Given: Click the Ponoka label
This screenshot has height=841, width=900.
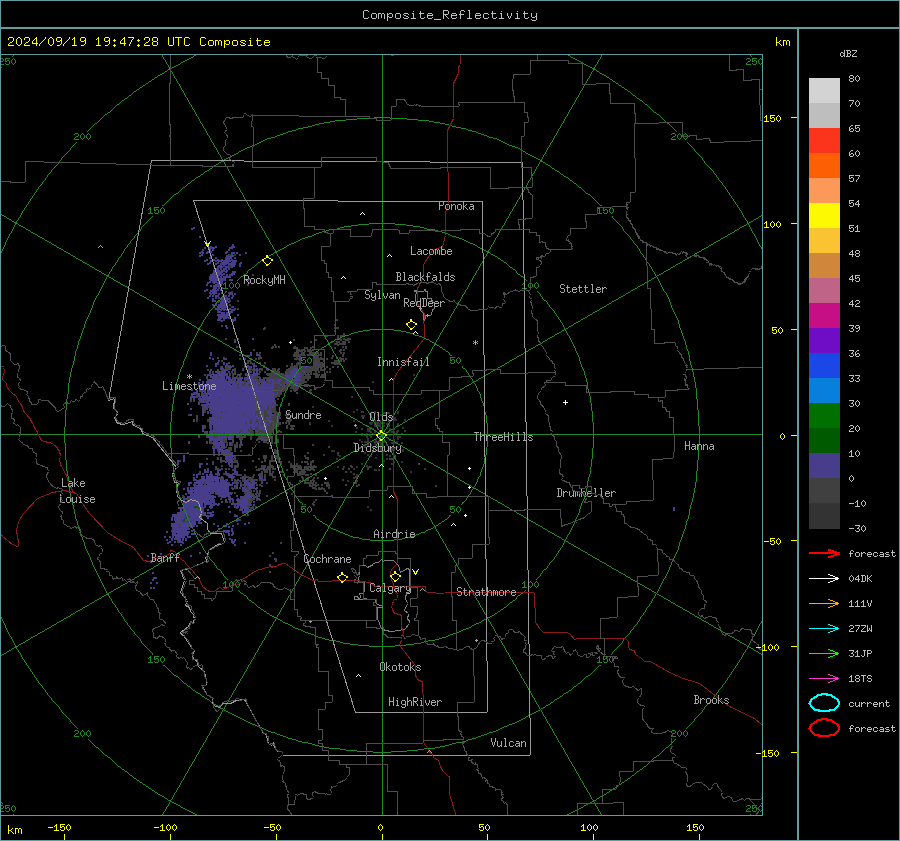Looking at the screenshot, I should click(x=456, y=206).
